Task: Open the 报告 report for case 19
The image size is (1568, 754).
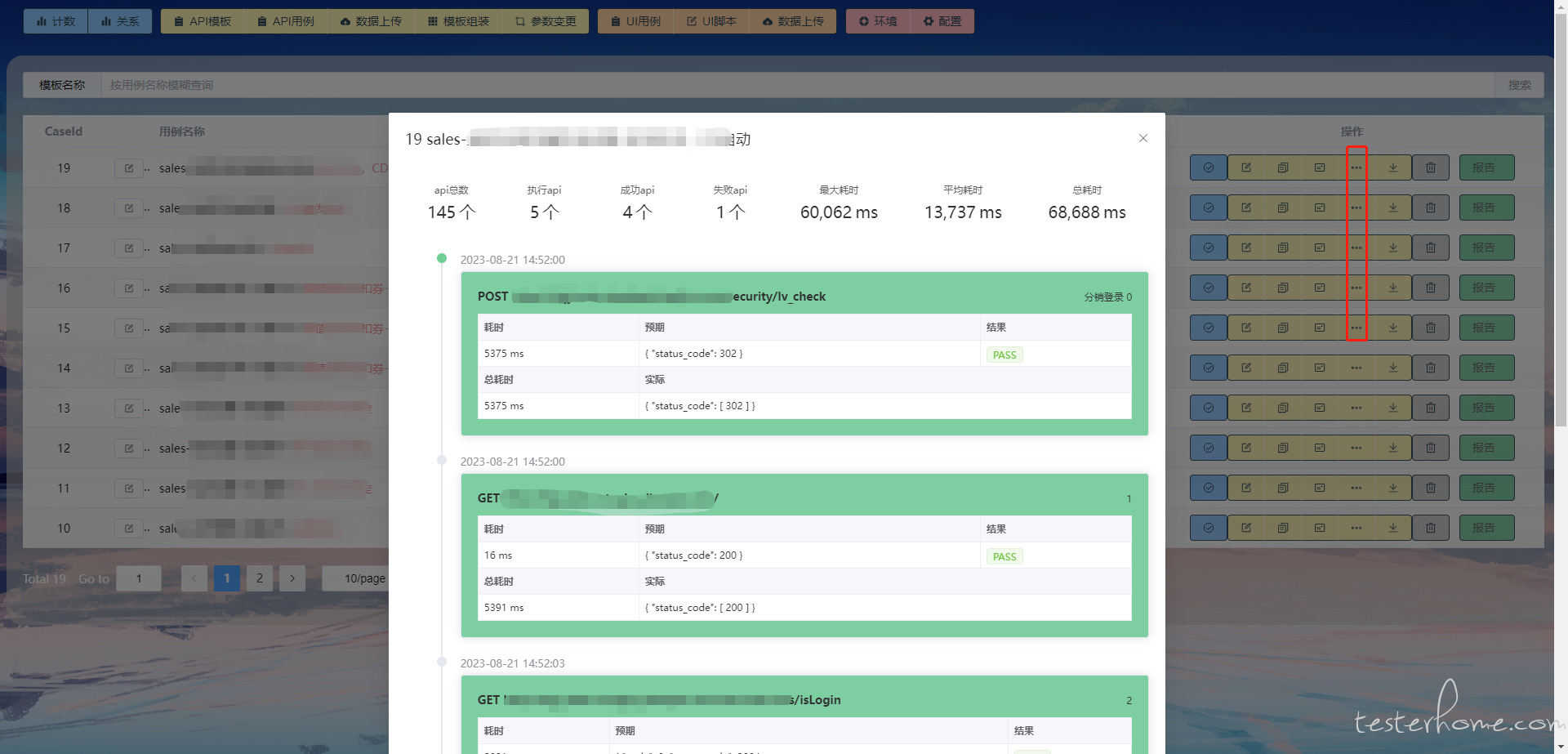Action: point(1486,167)
